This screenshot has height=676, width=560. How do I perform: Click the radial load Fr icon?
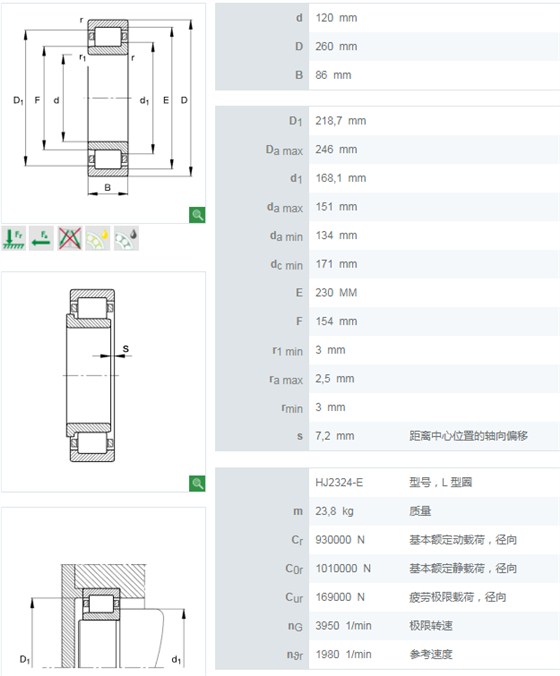click(x=14, y=238)
